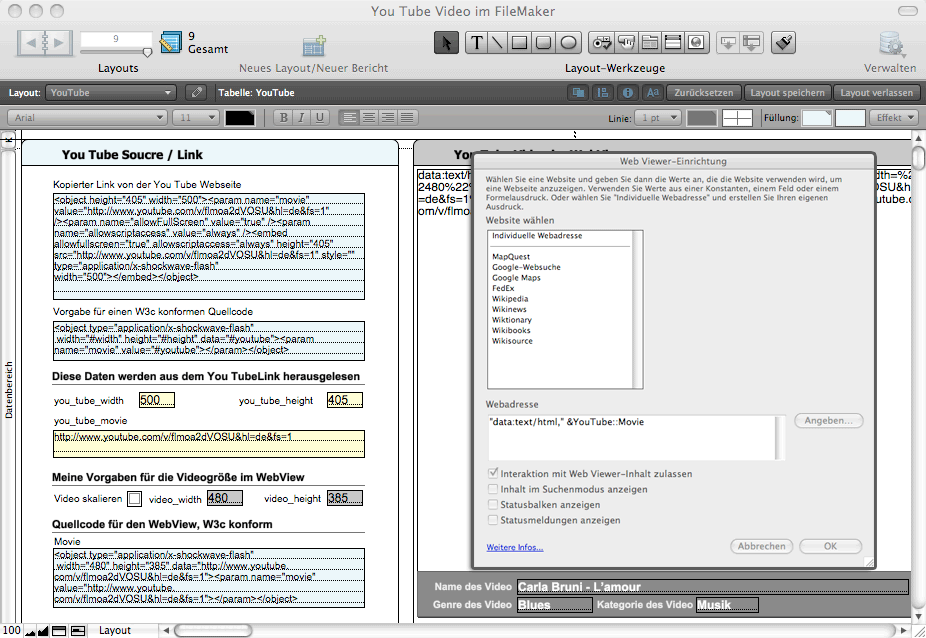Open the Weitere Infos link
The height and width of the screenshot is (638, 926).
[x=515, y=547]
